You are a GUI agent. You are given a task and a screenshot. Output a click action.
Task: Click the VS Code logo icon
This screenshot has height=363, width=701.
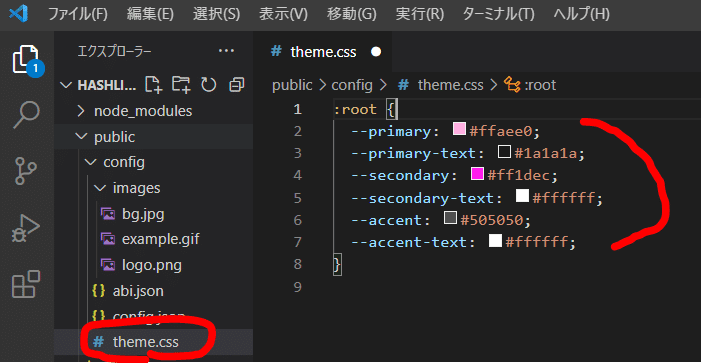pyautogui.click(x=18, y=15)
